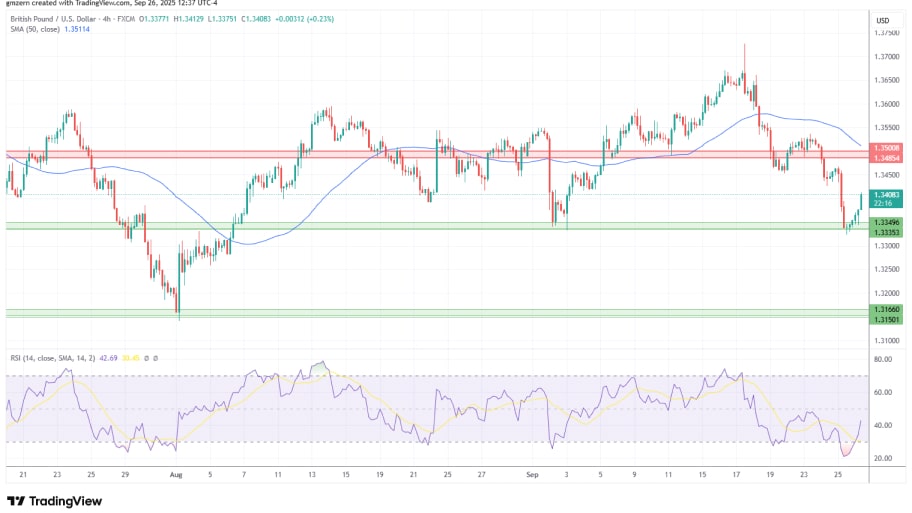Click the British Pound / U.S. Dollar symbol title
Screen dimensions: 912x513
pos(60,19)
